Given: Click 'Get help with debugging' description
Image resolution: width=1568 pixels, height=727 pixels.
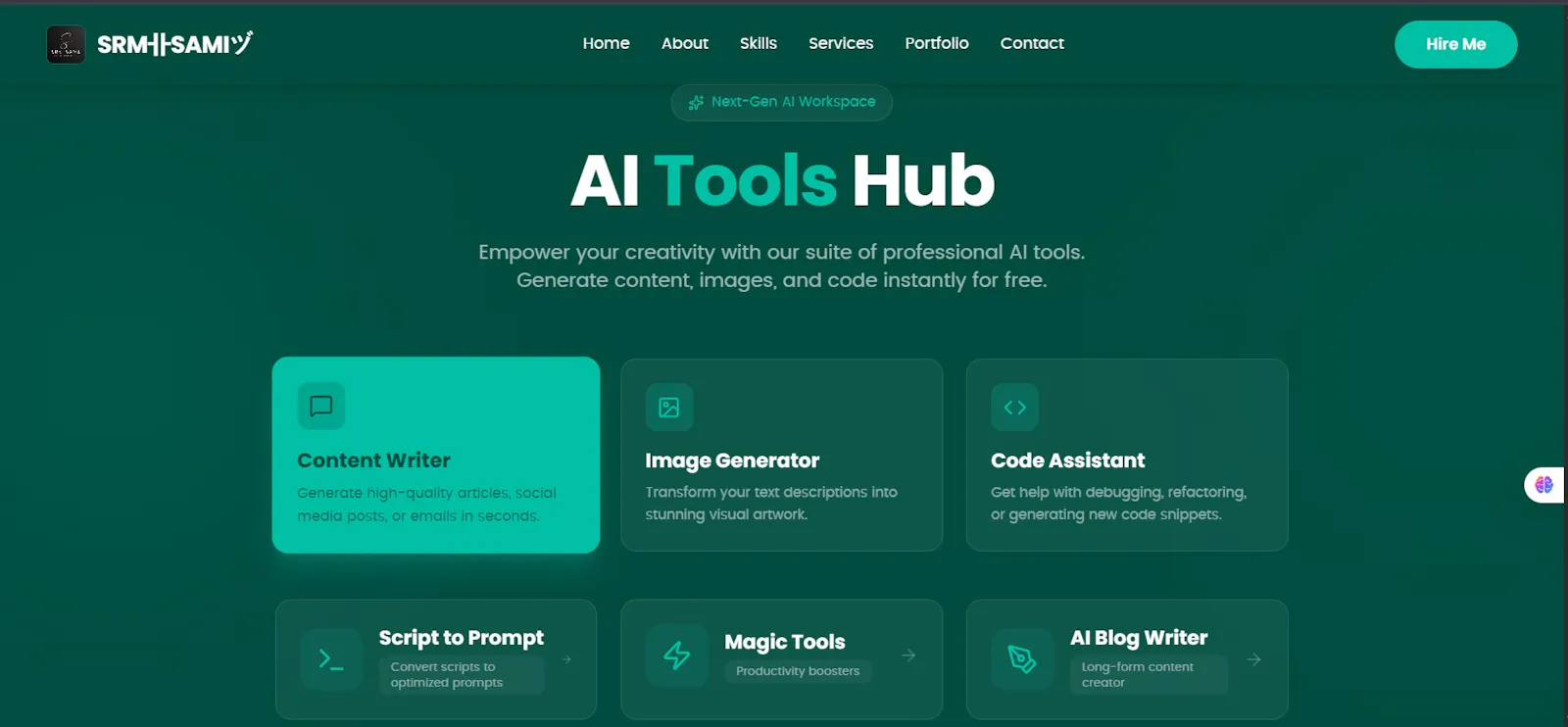Looking at the screenshot, I should [x=1118, y=503].
